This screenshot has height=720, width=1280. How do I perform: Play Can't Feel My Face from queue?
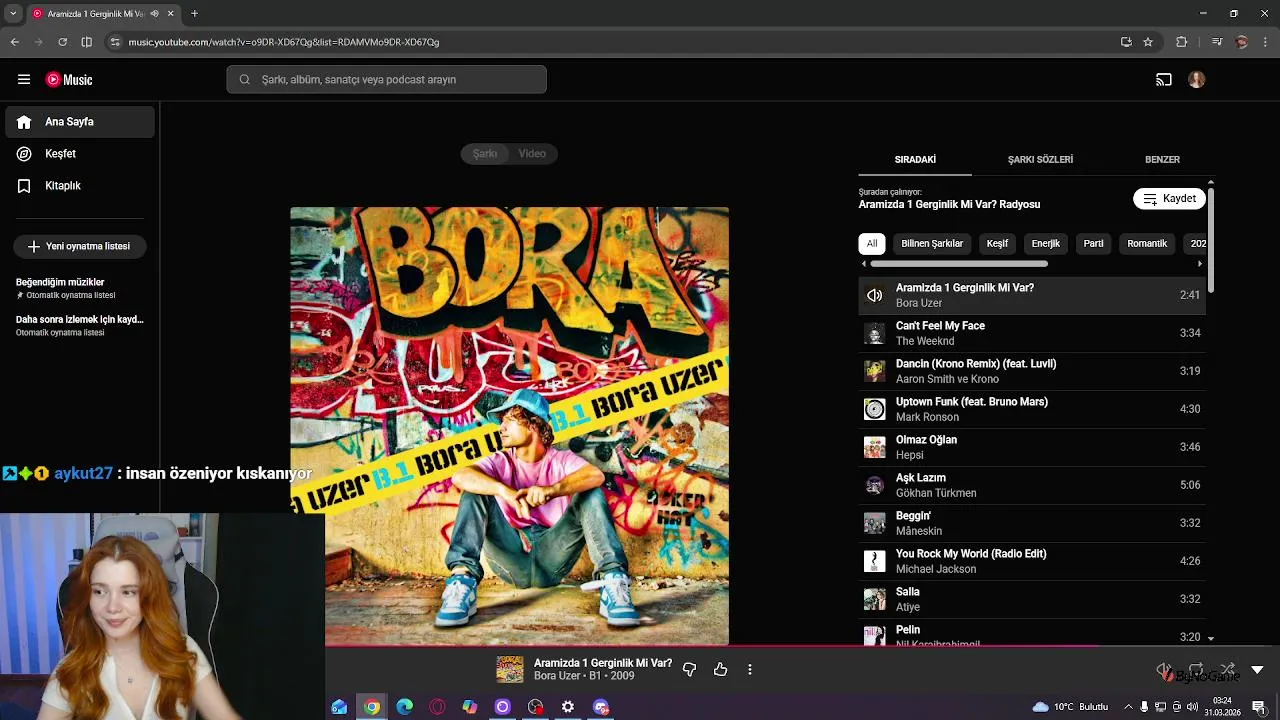click(x=1032, y=333)
